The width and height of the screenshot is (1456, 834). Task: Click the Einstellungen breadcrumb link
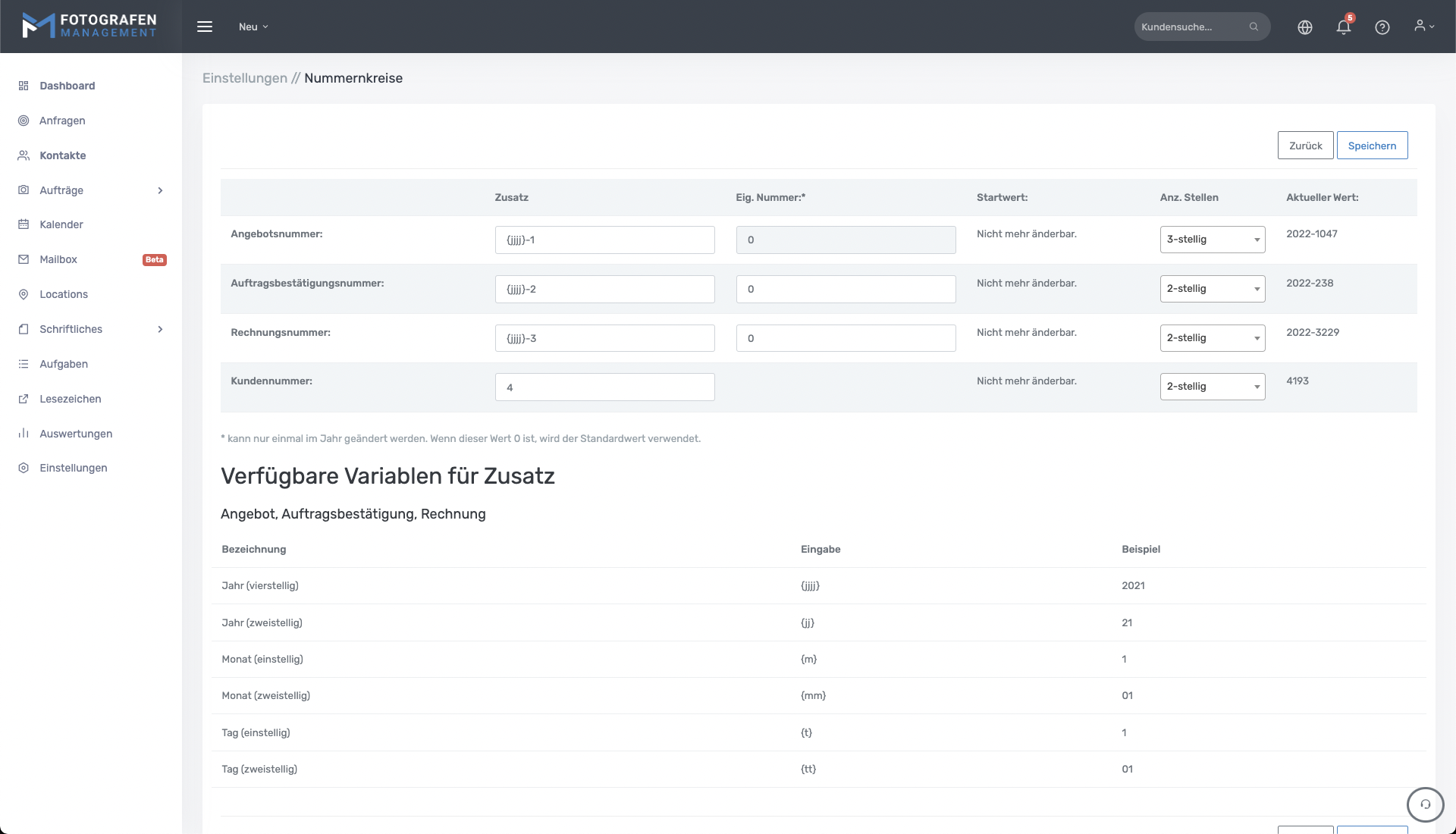(x=244, y=78)
